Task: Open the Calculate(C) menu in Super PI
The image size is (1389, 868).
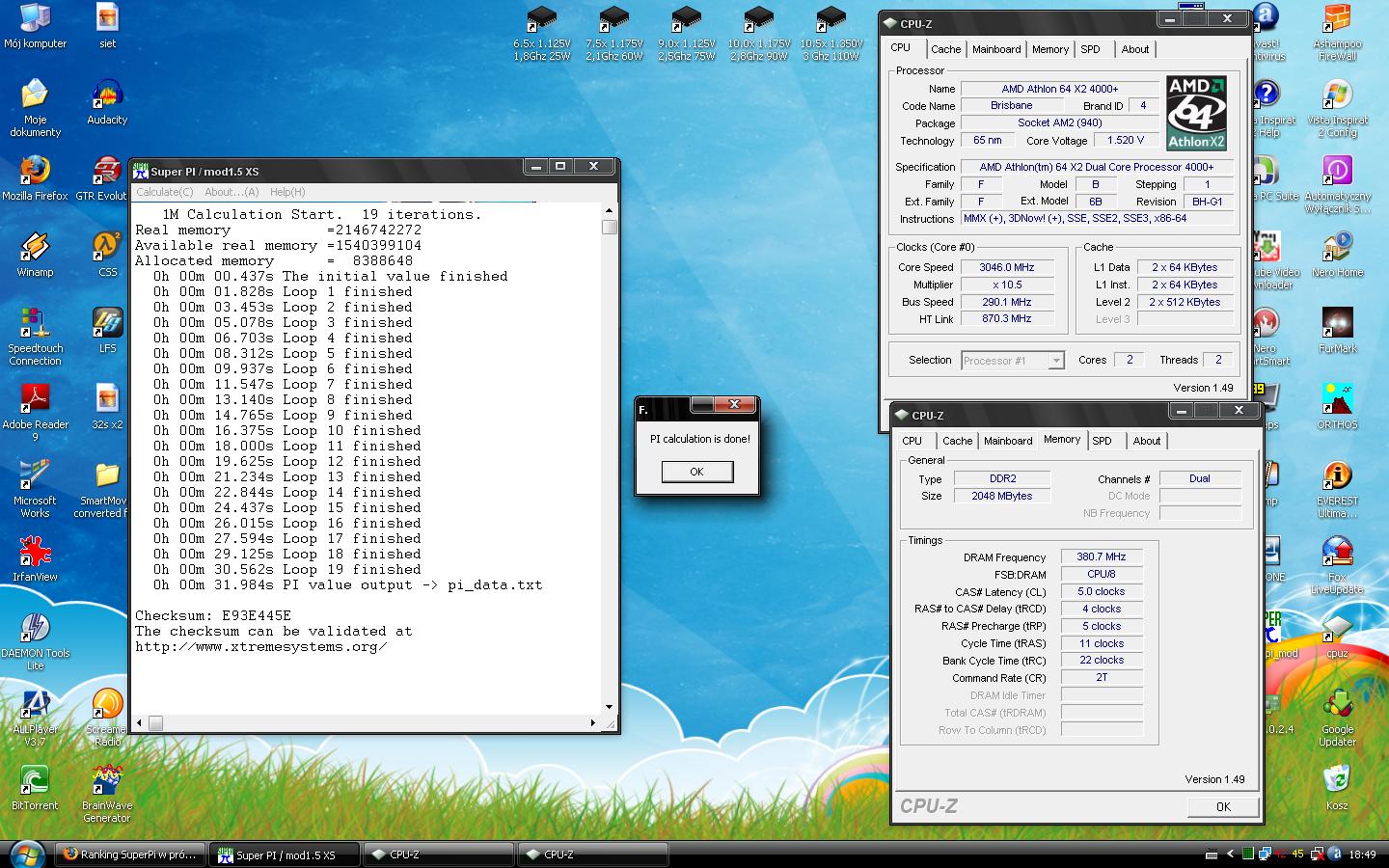Action: click(165, 192)
